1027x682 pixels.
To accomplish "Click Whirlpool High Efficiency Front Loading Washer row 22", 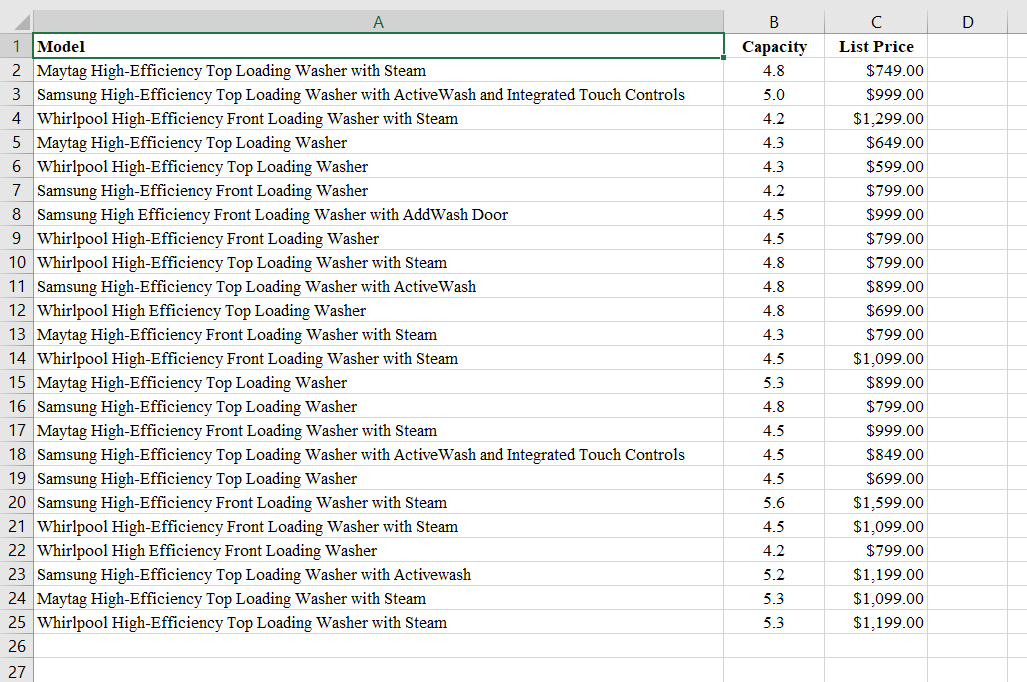I will click(378, 550).
